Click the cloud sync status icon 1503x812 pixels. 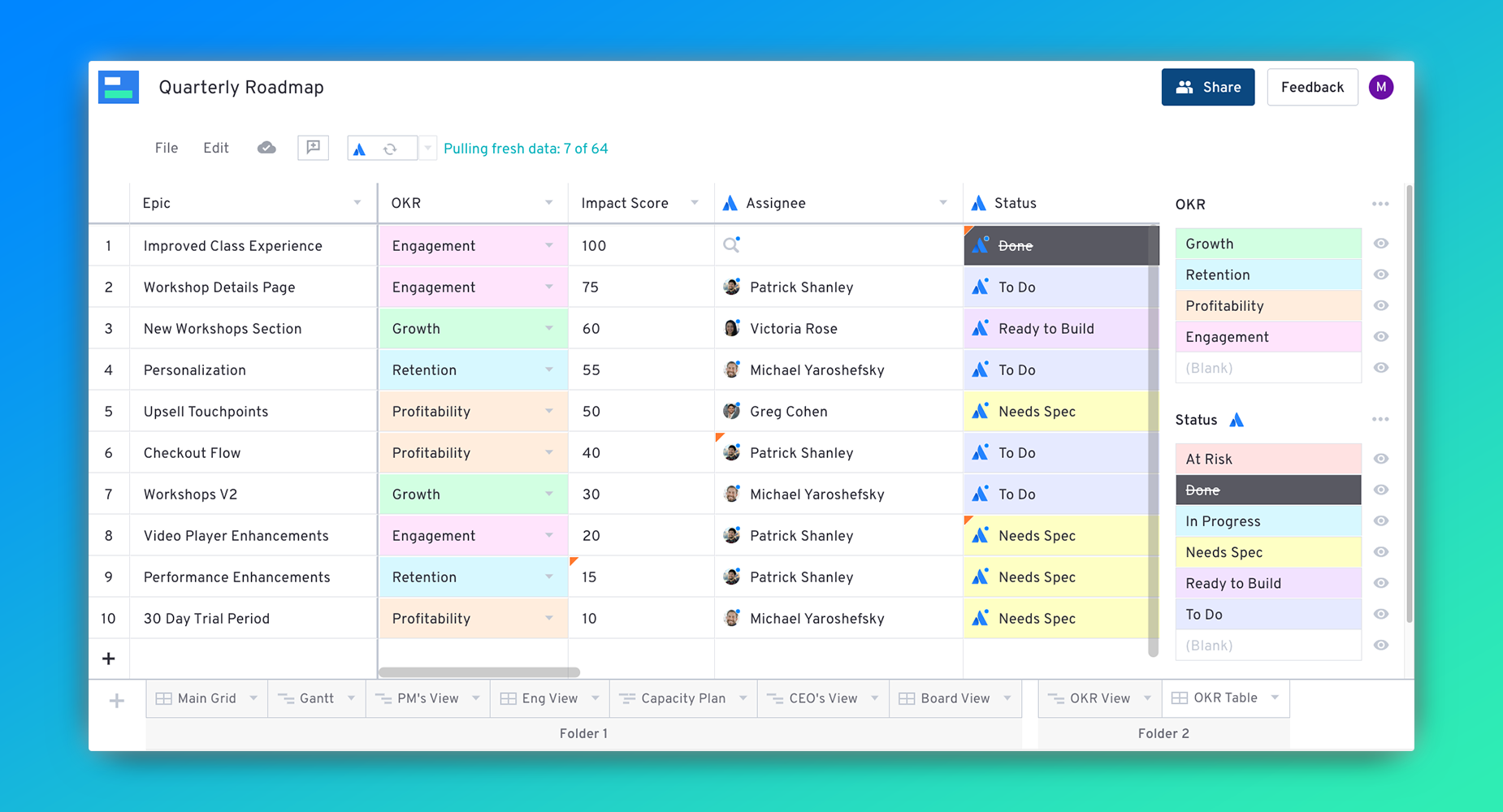pyautogui.click(x=266, y=148)
